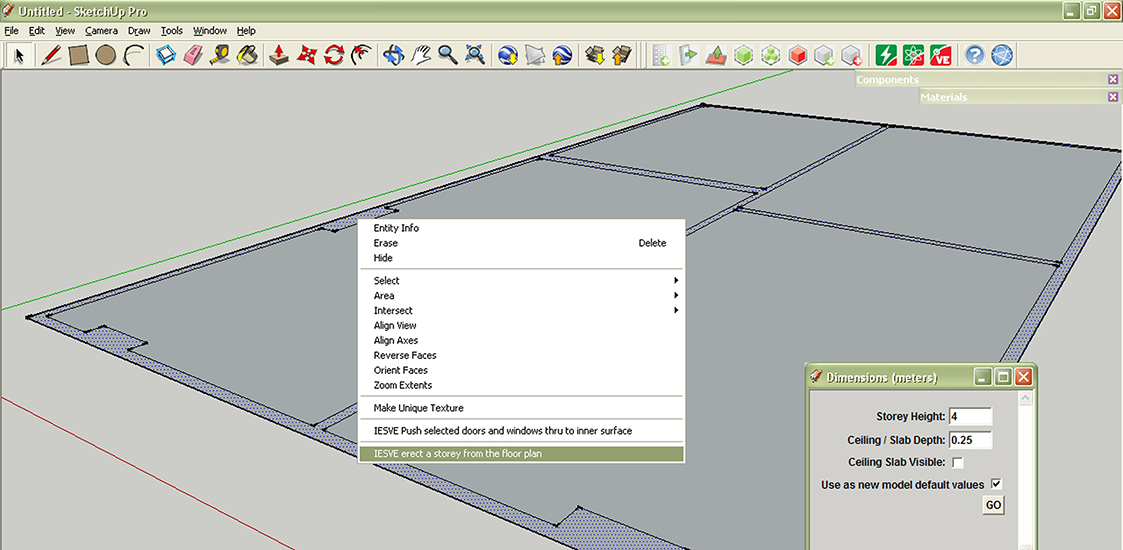Toggle the Ceiling Slab Visible checkbox
This screenshot has height=550, width=1123.
pos(958,463)
